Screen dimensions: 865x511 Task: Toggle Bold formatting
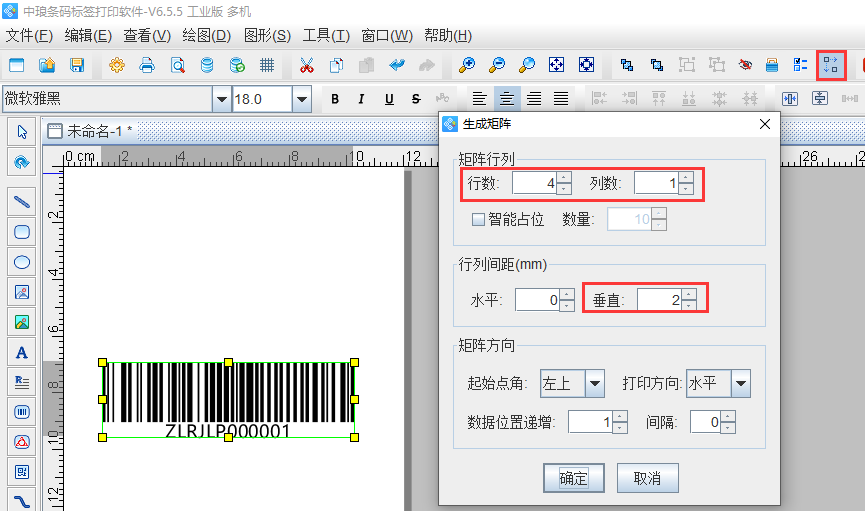tap(335, 99)
